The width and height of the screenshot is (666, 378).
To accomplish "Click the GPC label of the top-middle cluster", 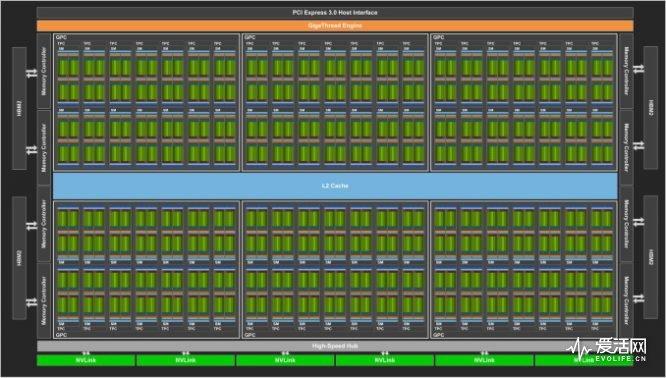I will [x=250, y=37].
